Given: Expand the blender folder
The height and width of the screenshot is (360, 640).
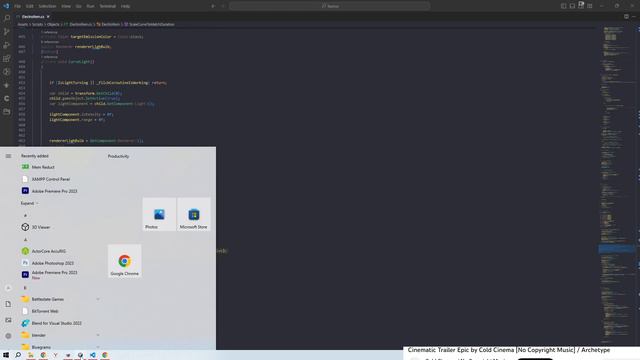Looking at the screenshot, I should tap(60, 335).
